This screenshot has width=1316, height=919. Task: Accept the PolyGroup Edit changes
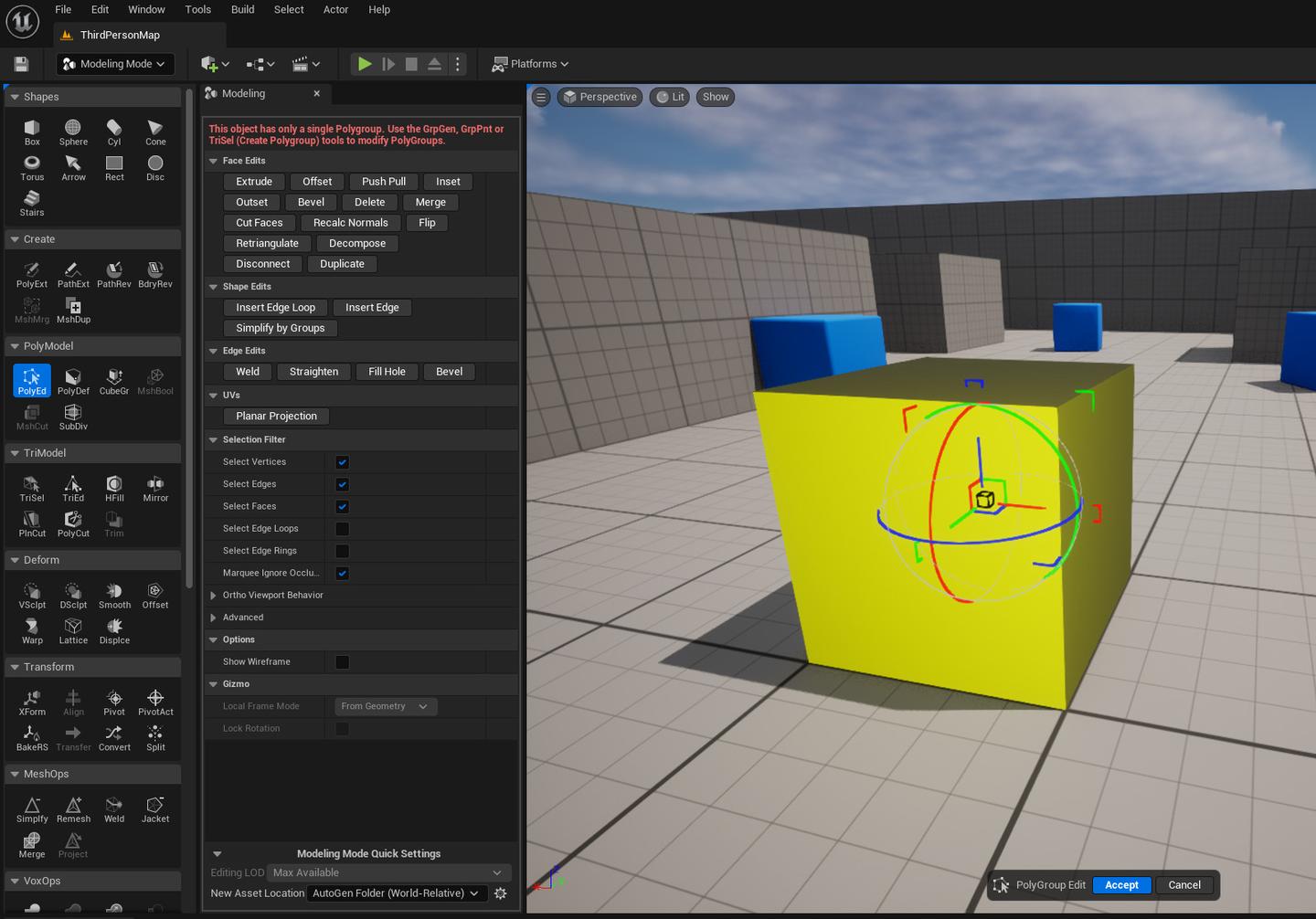click(1121, 885)
